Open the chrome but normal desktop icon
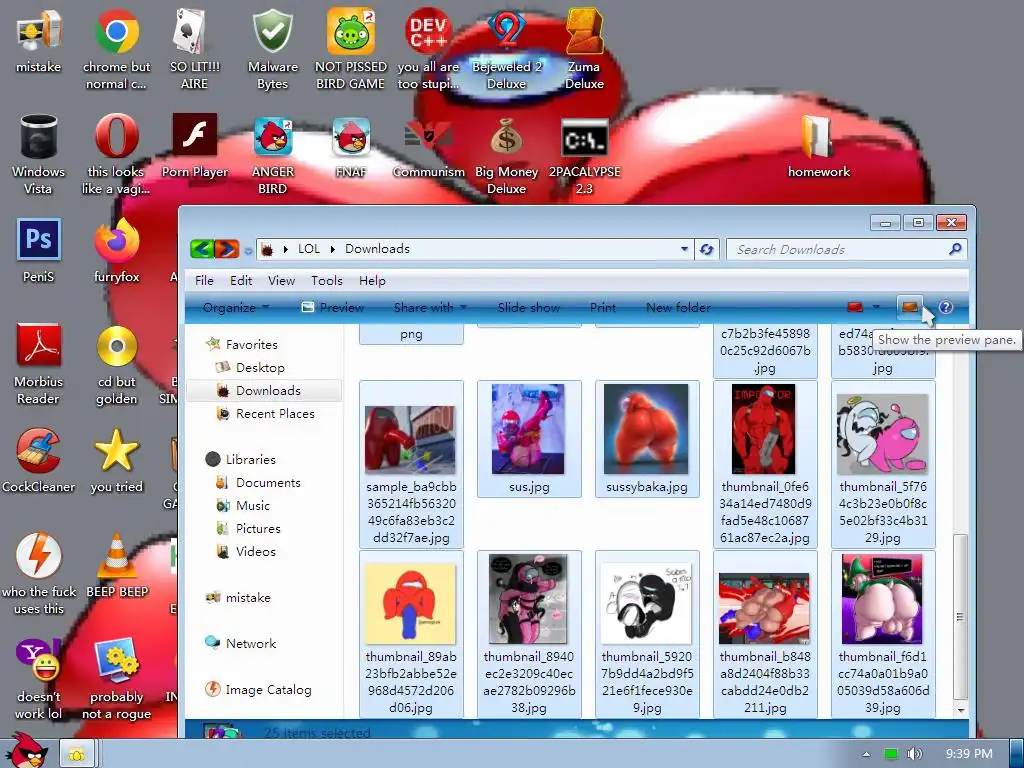 116,31
